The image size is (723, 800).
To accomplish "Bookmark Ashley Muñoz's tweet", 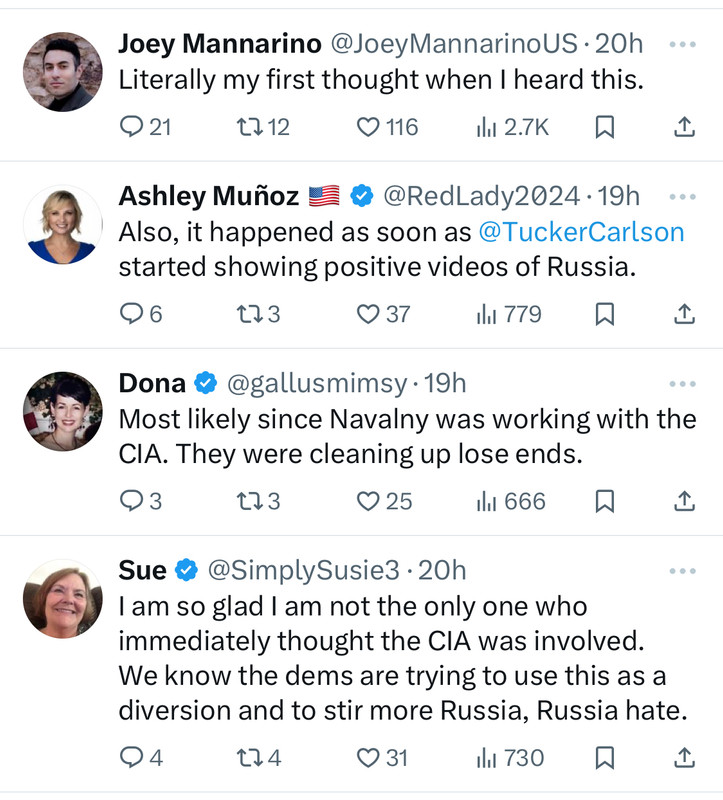I will (604, 314).
